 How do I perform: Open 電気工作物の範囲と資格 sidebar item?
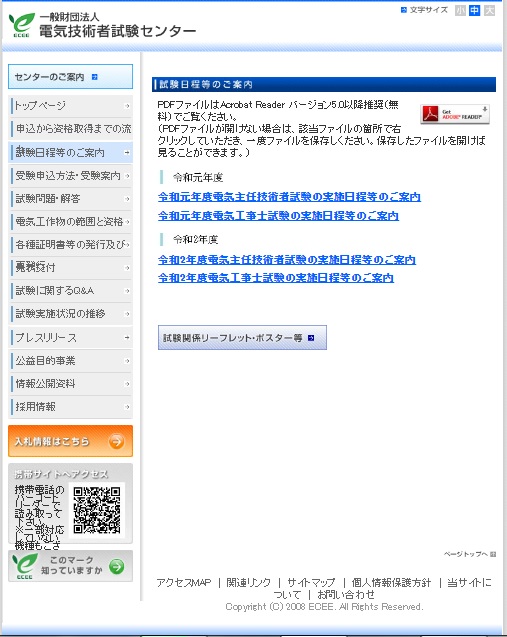(x=70, y=221)
